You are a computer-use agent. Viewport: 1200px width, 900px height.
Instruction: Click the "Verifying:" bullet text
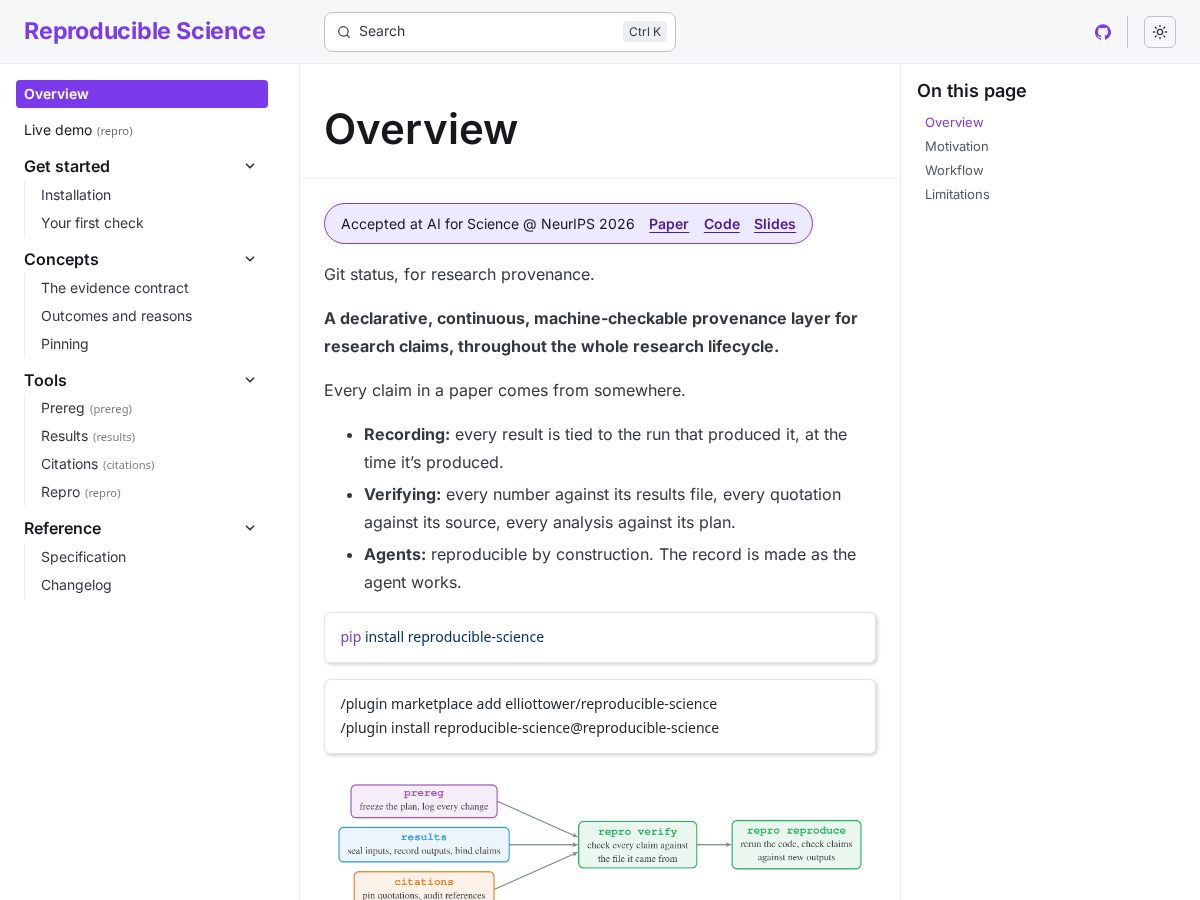[402, 494]
